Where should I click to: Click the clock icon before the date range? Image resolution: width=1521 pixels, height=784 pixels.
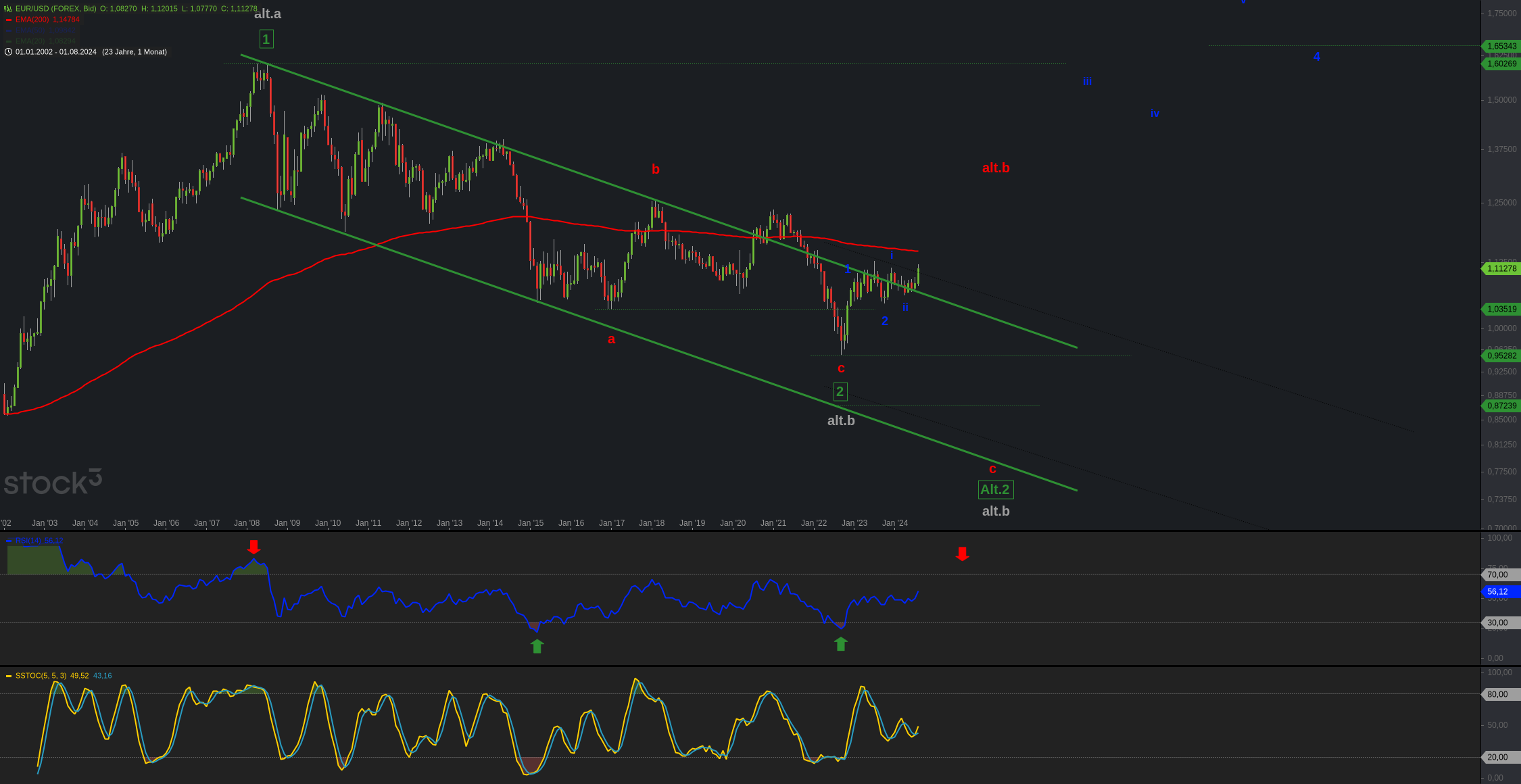tap(8, 52)
